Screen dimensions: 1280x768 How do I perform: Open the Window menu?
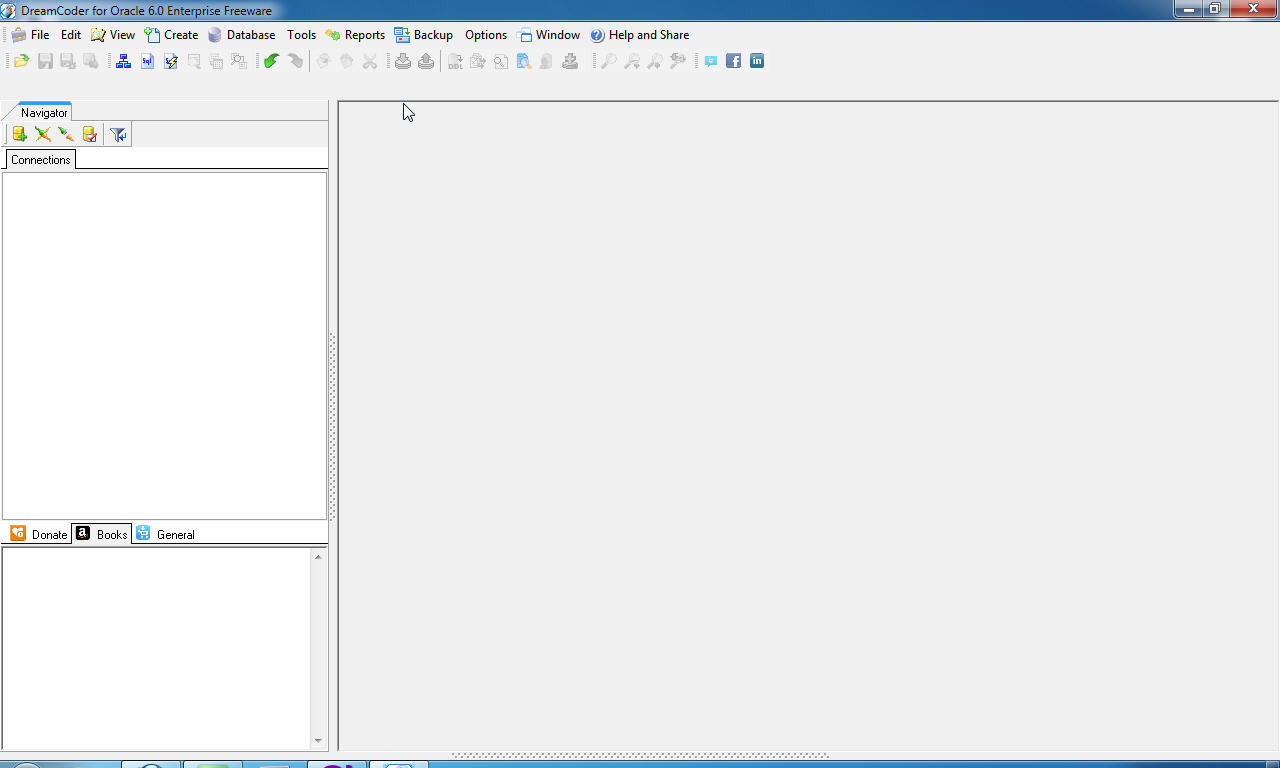pos(548,35)
